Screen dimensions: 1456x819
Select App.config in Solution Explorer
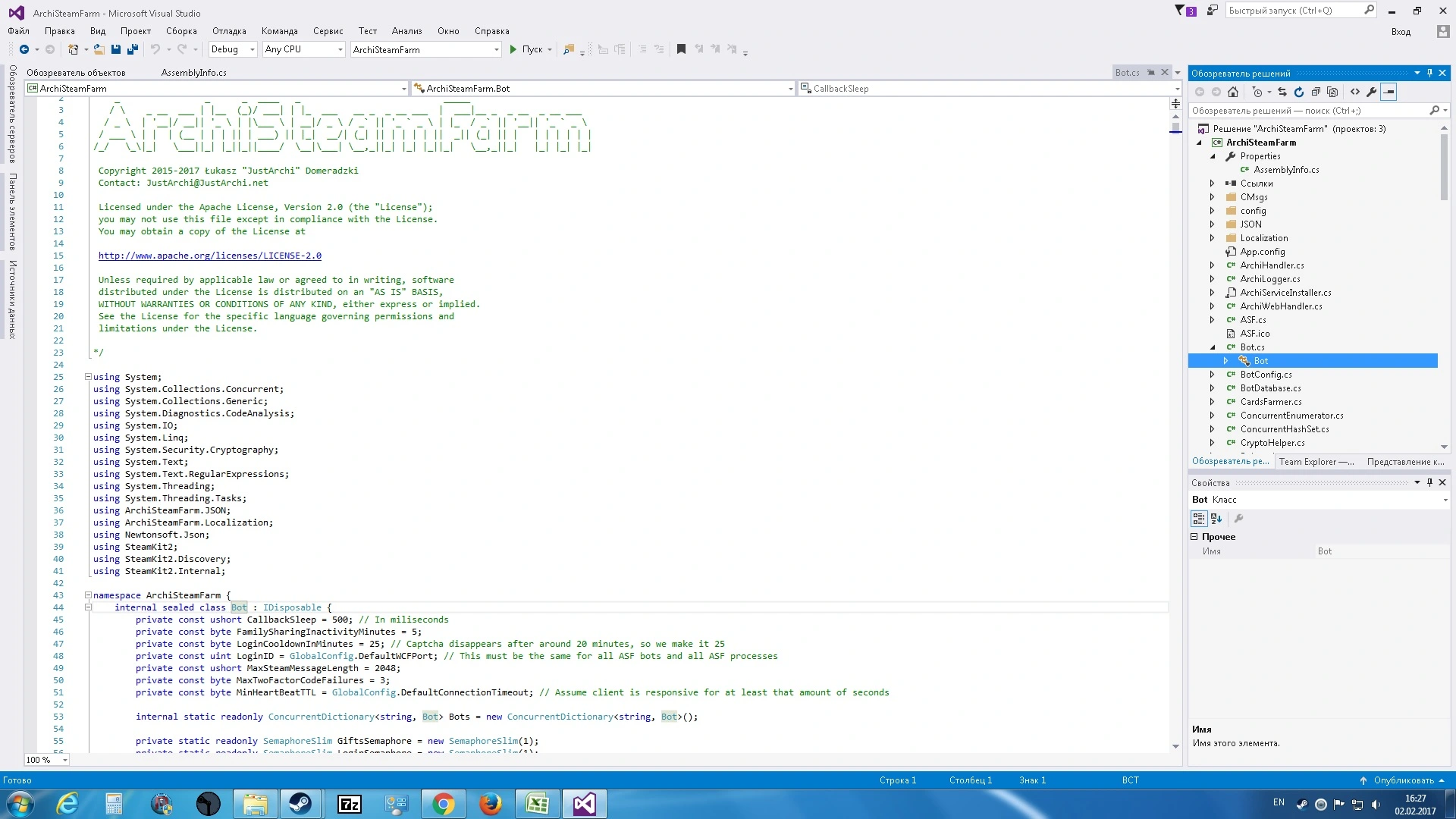coord(1262,252)
